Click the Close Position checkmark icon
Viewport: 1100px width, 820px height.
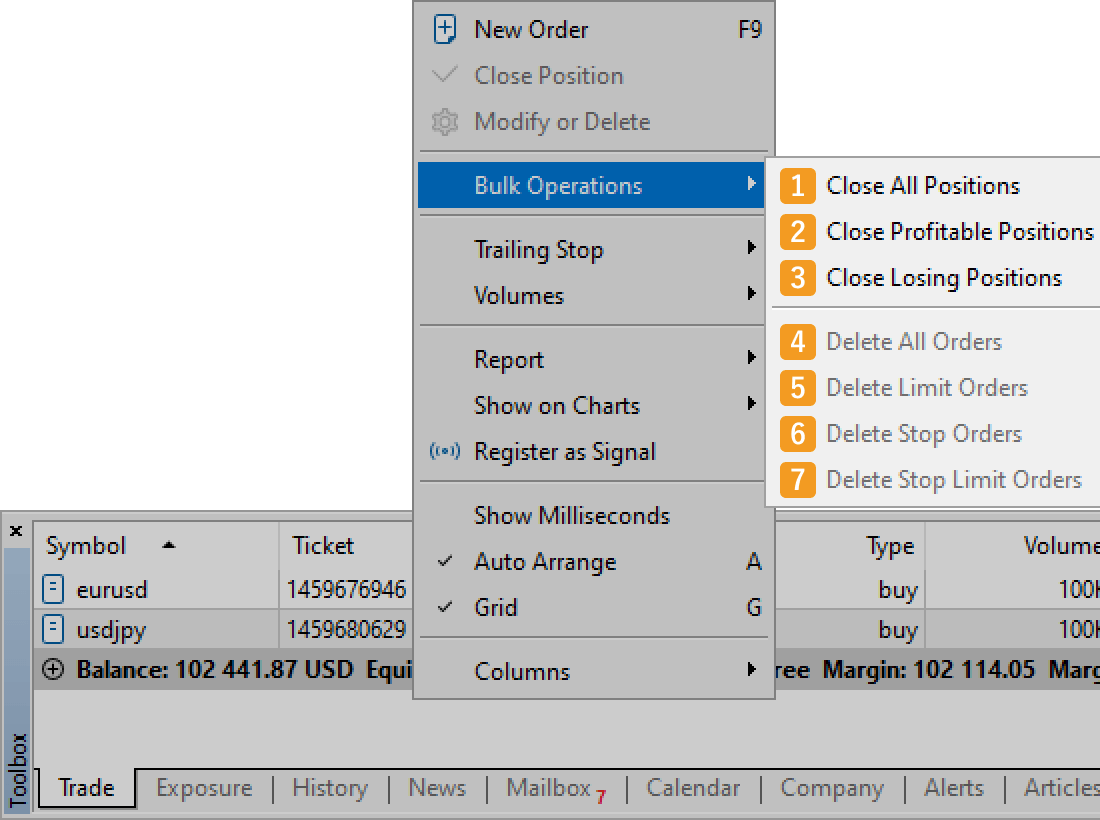444,74
